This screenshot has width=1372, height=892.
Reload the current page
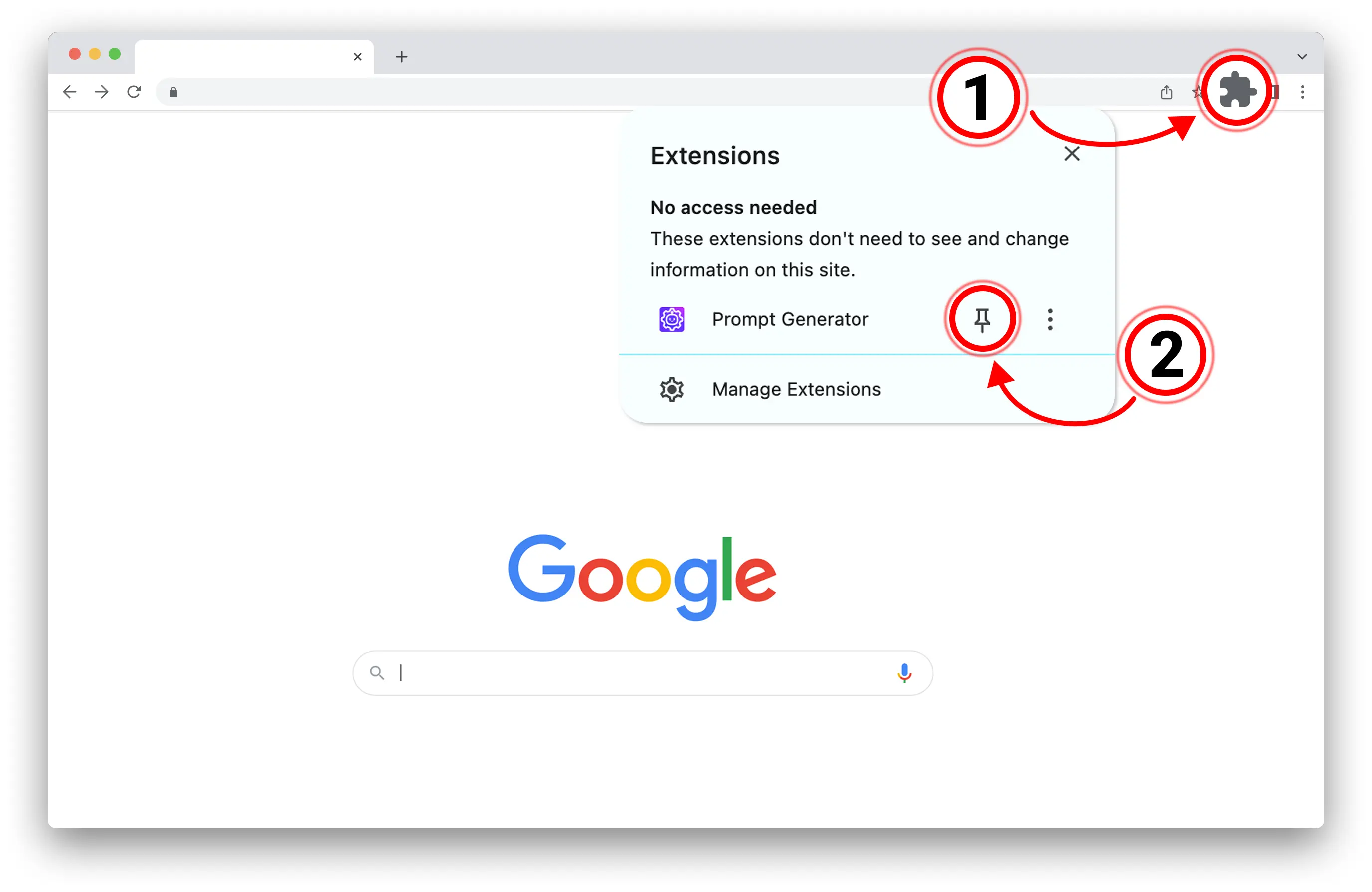pyautogui.click(x=134, y=92)
